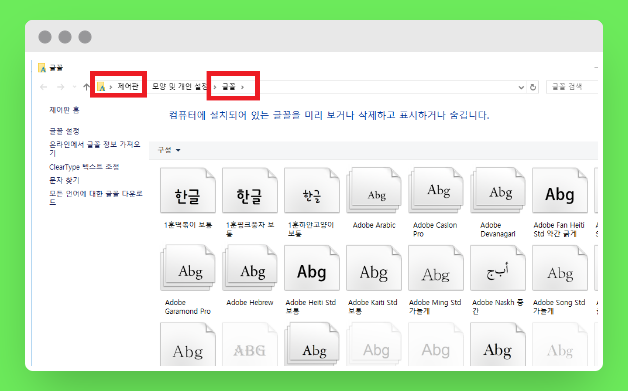Open 문자 찾기 link
The width and height of the screenshot is (628, 391).
point(64,180)
